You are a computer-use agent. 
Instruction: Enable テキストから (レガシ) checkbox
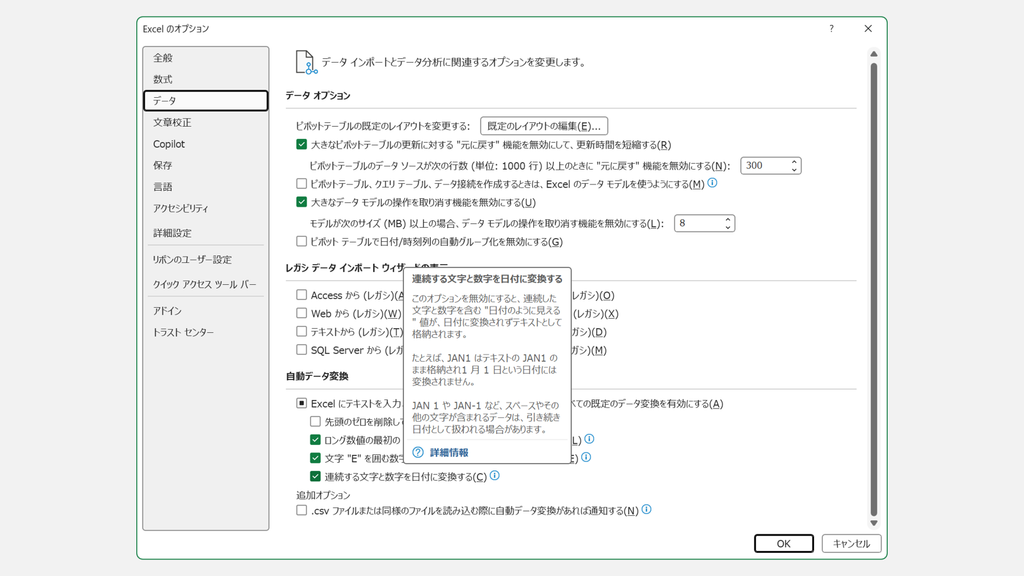301,331
